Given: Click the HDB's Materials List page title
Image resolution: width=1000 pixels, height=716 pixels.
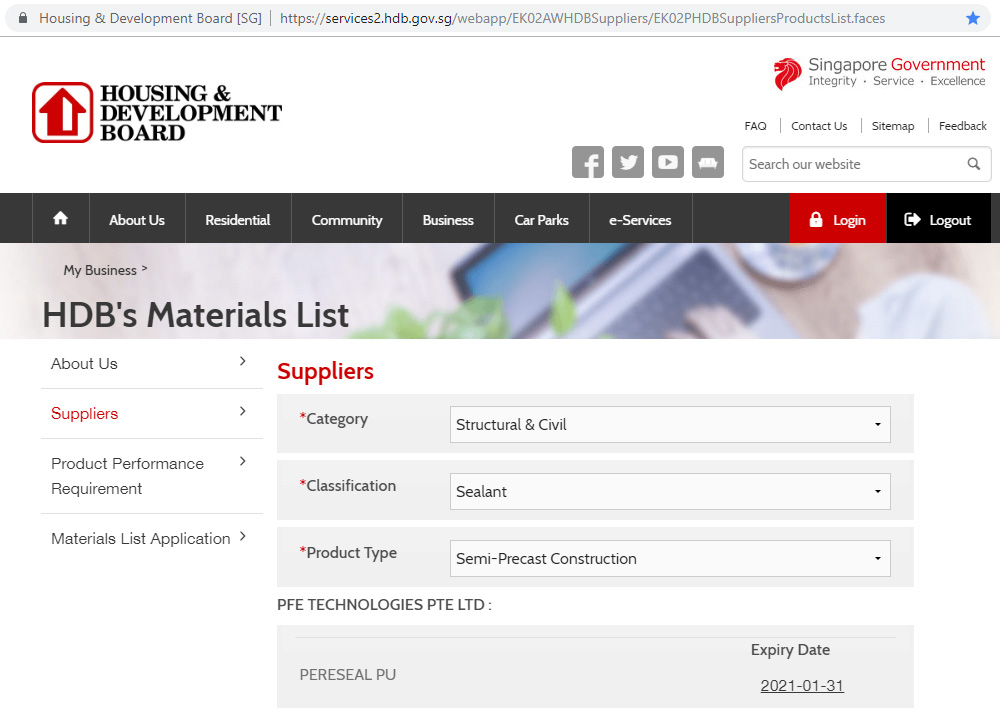Looking at the screenshot, I should coord(196,315).
